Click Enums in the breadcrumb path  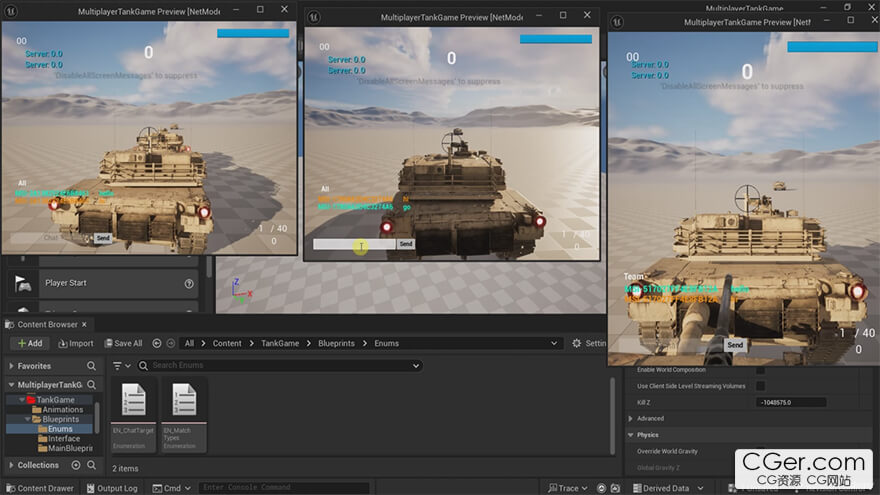387,343
